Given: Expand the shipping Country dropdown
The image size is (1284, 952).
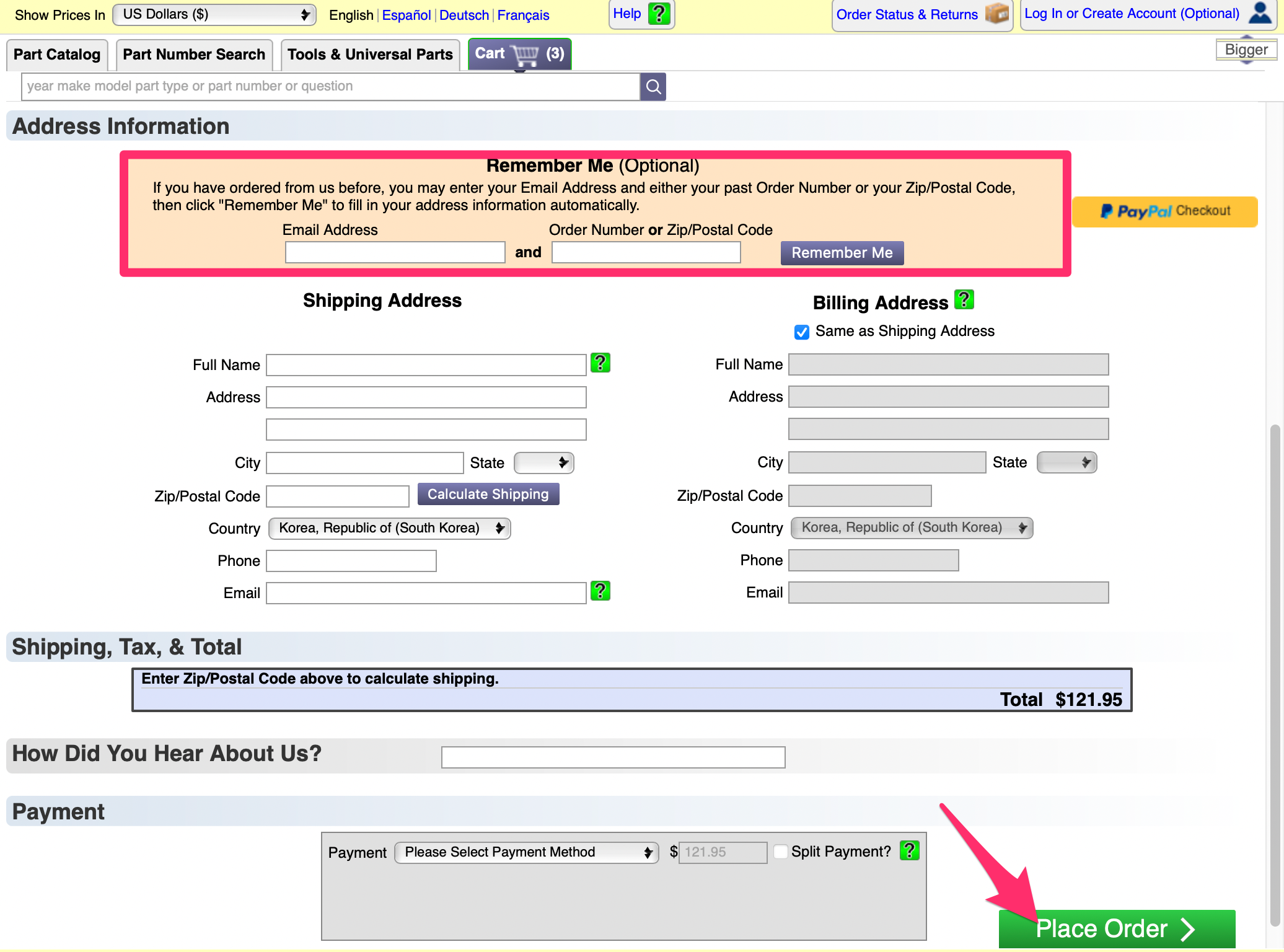Looking at the screenshot, I should (389, 529).
